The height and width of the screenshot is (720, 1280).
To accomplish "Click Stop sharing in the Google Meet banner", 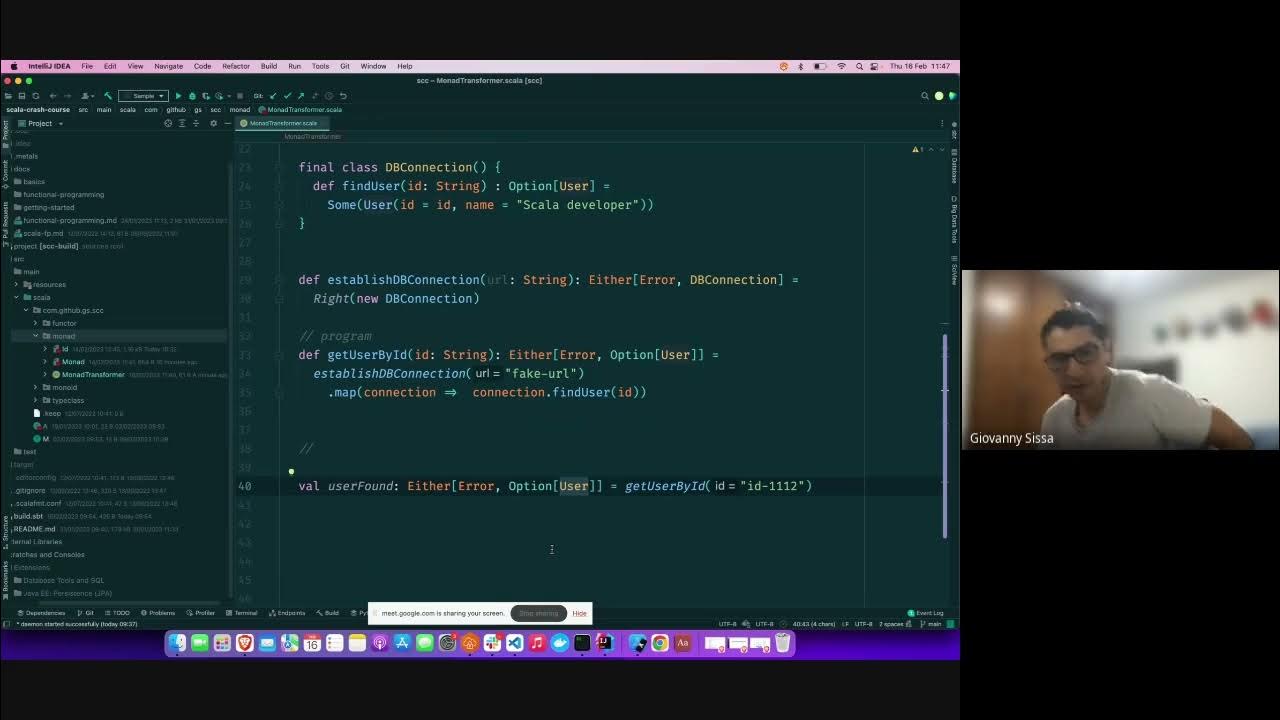I will click(x=538, y=613).
